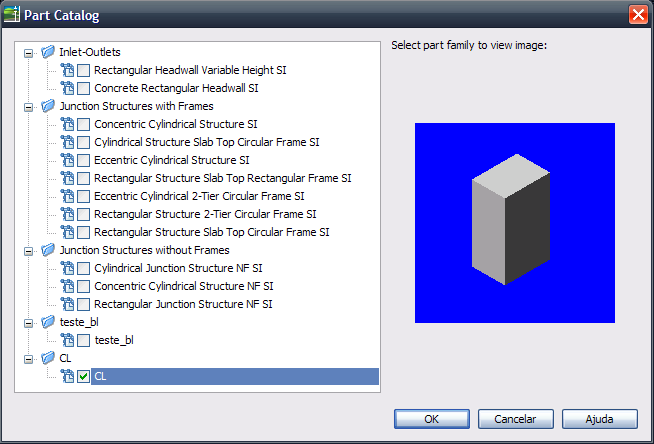The image size is (654, 444).
Task: Click the 'CL' folder label
Action: (x=65, y=358)
